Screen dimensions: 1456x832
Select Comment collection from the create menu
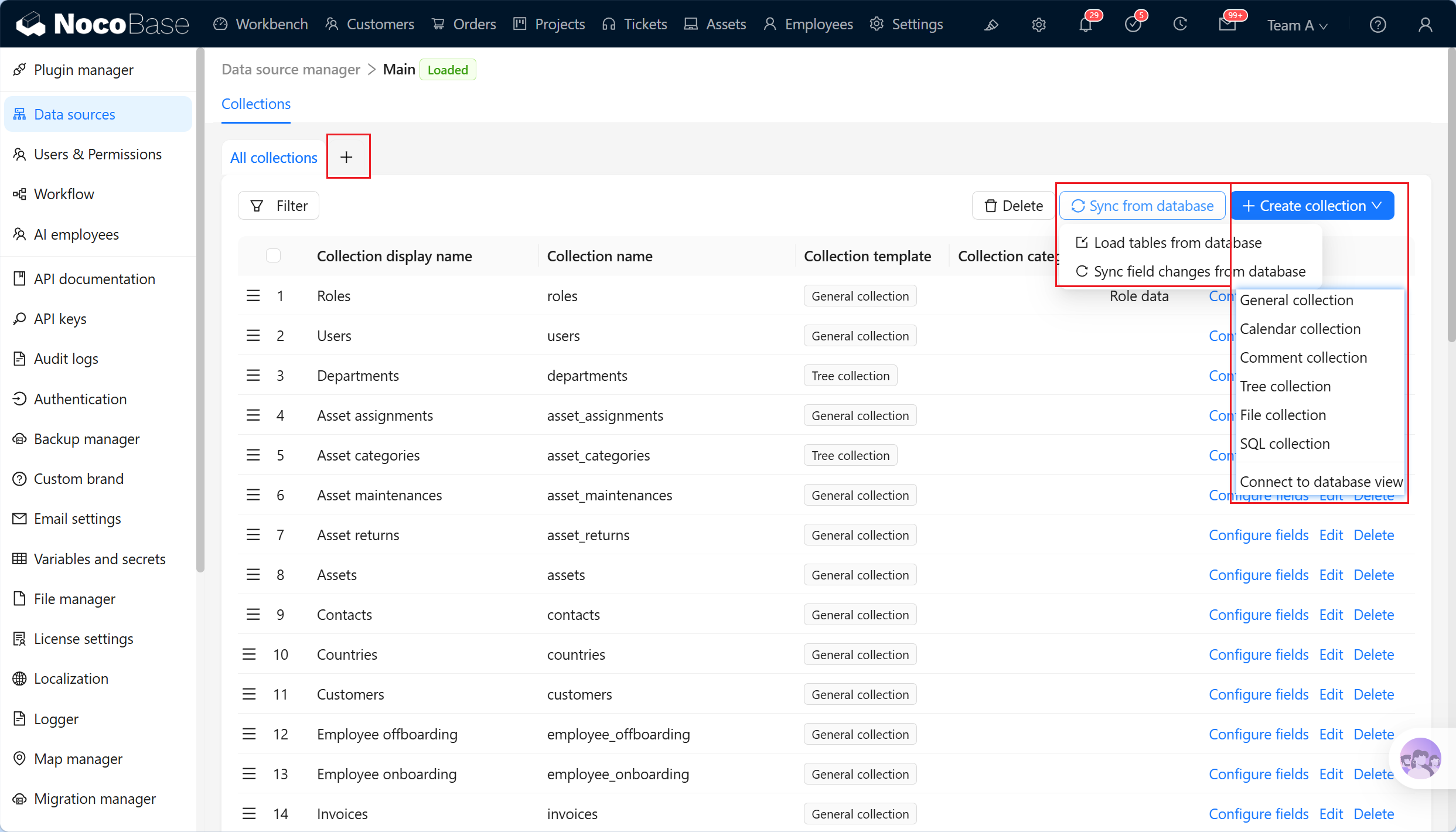[1303, 357]
